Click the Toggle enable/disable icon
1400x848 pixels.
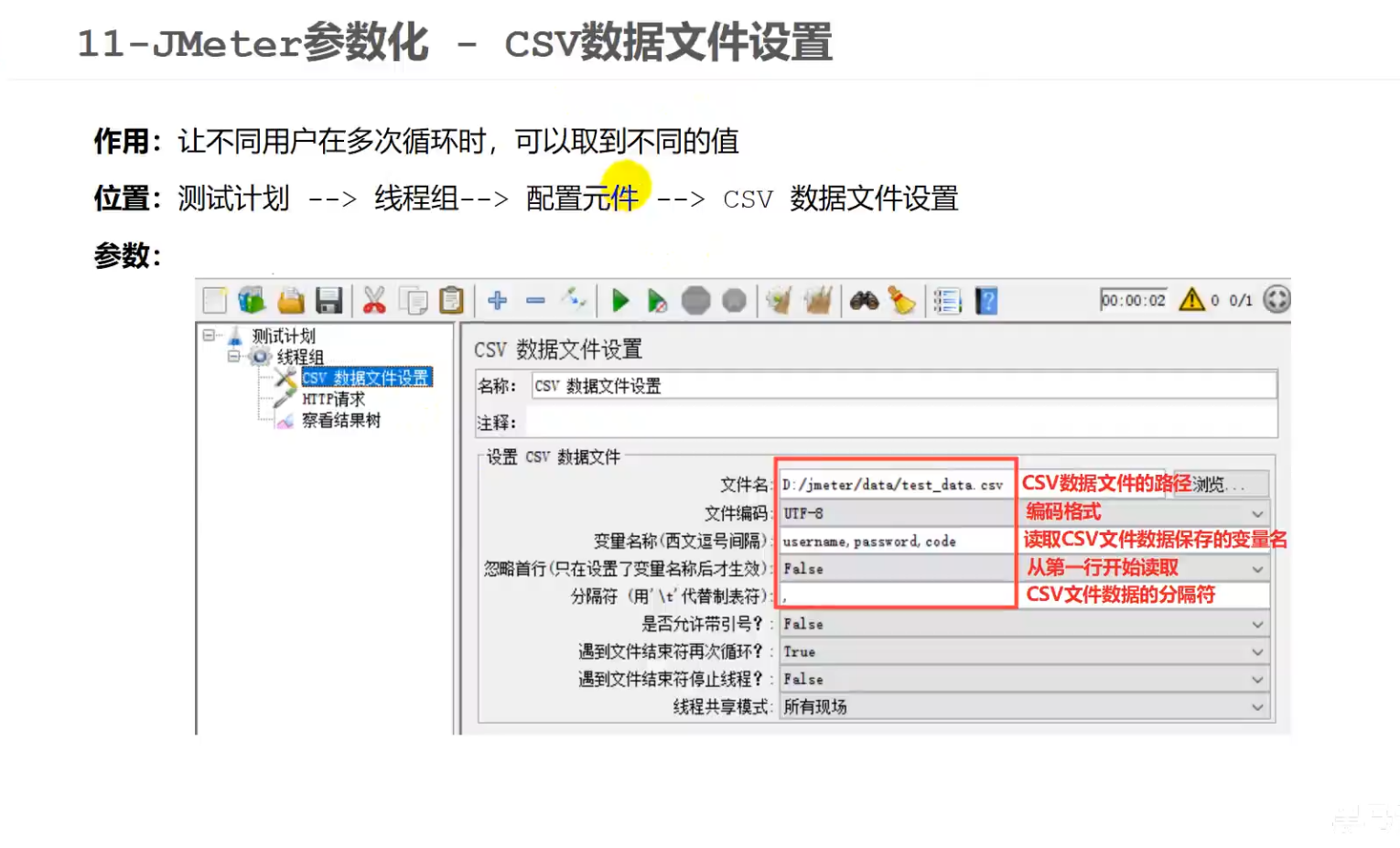pos(574,298)
